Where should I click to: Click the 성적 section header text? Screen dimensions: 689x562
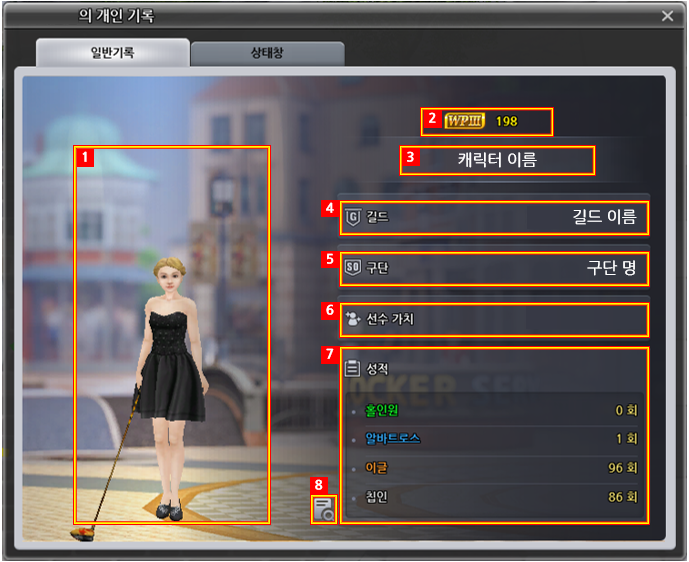tap(378, 368)
